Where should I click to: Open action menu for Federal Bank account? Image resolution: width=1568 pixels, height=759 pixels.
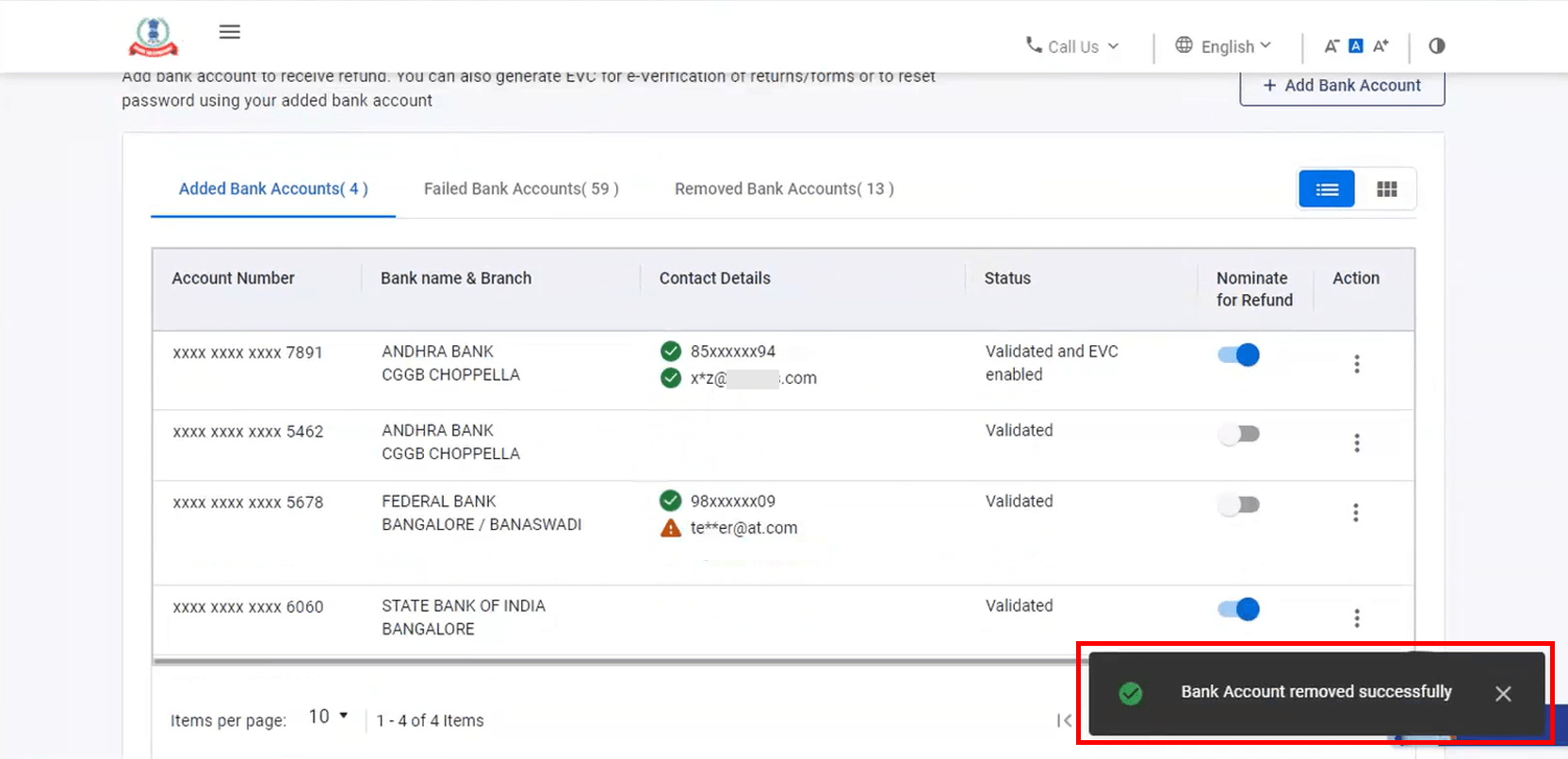(x=1355, y=513)
